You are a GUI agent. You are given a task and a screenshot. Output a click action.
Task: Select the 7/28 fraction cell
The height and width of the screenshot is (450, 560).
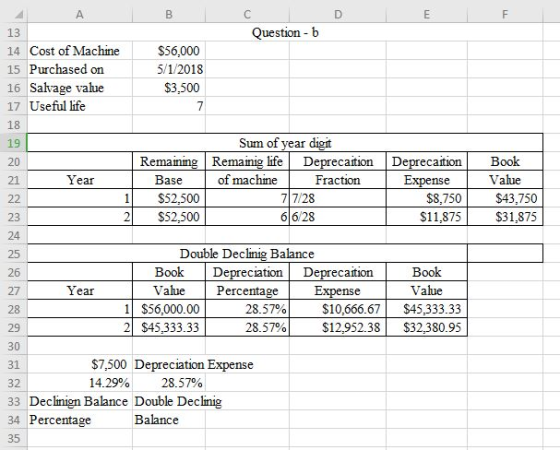(338, 198)
